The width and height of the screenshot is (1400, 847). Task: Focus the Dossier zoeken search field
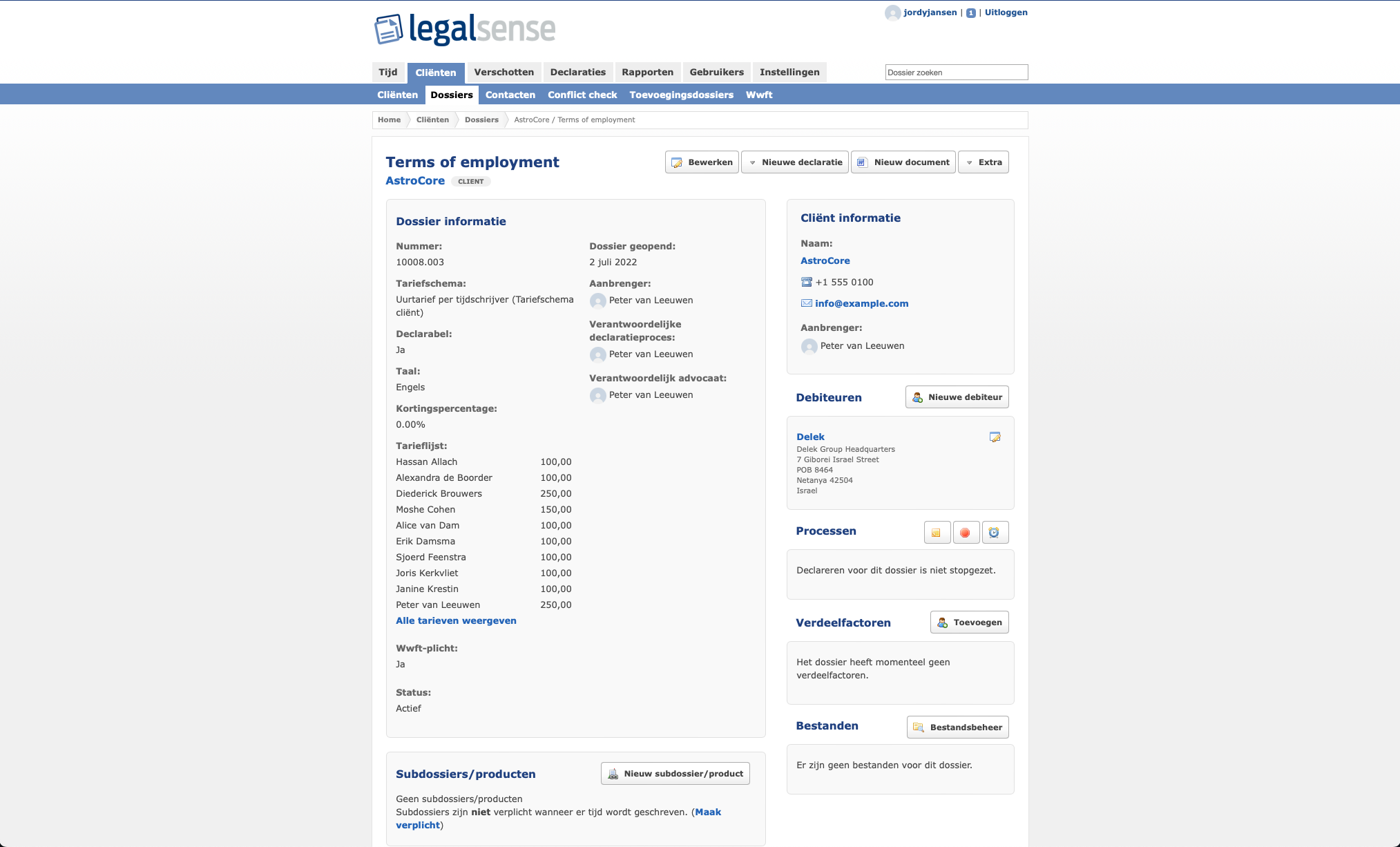(x=957, y=73)
